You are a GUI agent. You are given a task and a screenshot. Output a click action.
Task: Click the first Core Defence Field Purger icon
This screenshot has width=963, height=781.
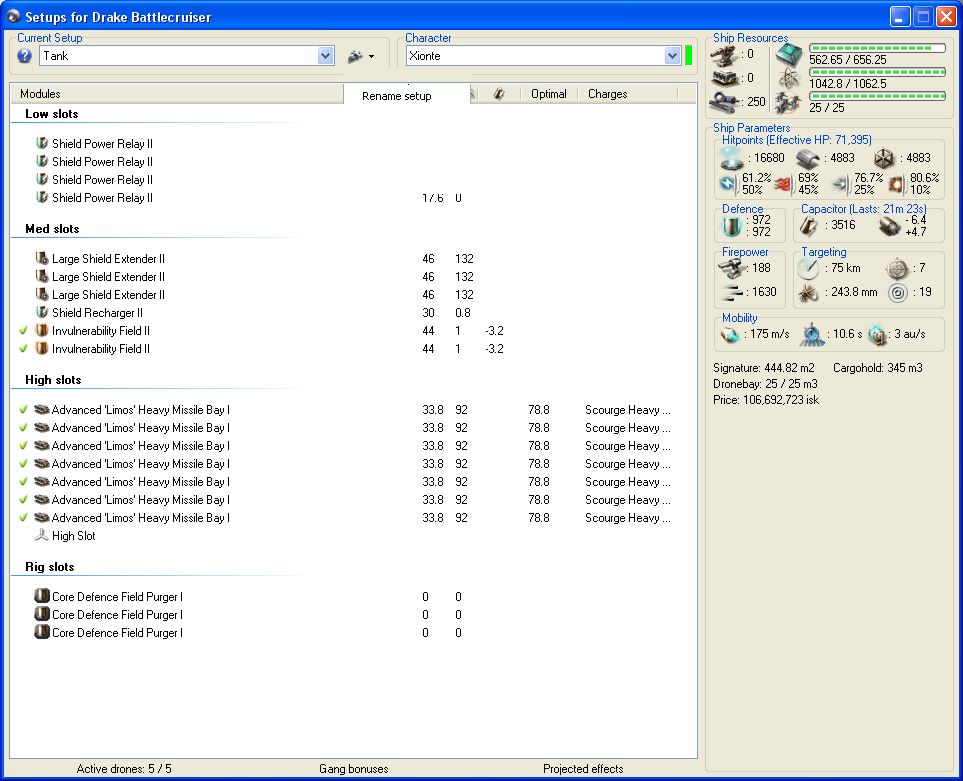[x=42, y=596]
